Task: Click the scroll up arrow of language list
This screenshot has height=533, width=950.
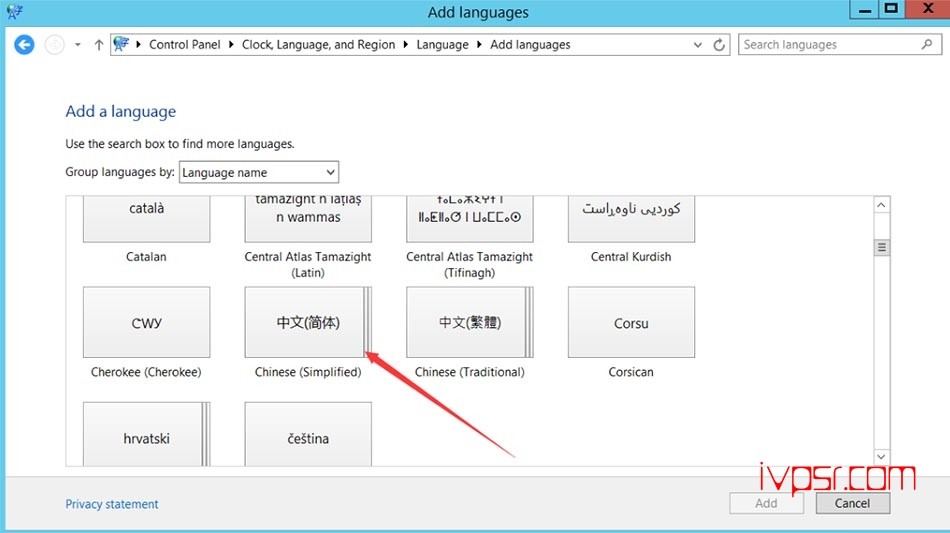Action: [x=882, y=205]
